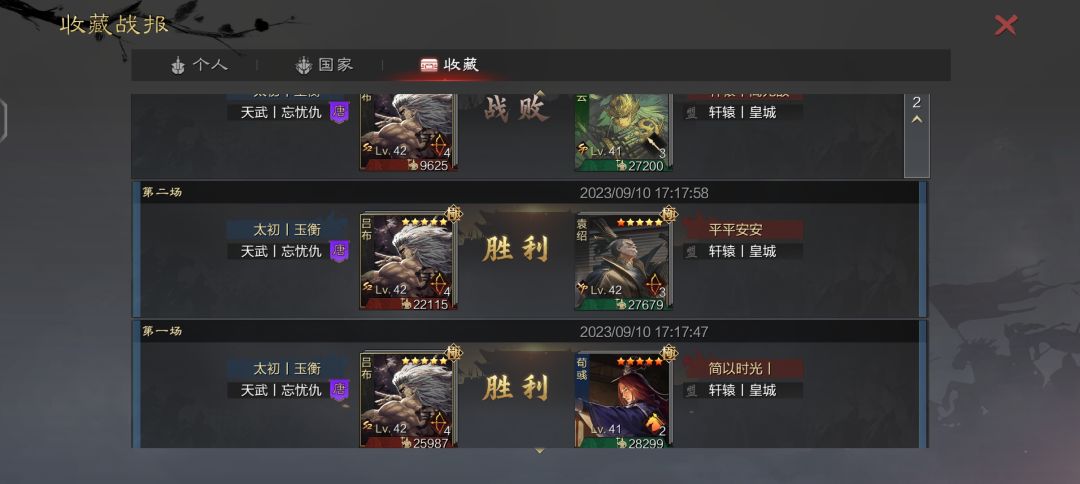Close the 收藏战报 window with red X

[1006, 25]
